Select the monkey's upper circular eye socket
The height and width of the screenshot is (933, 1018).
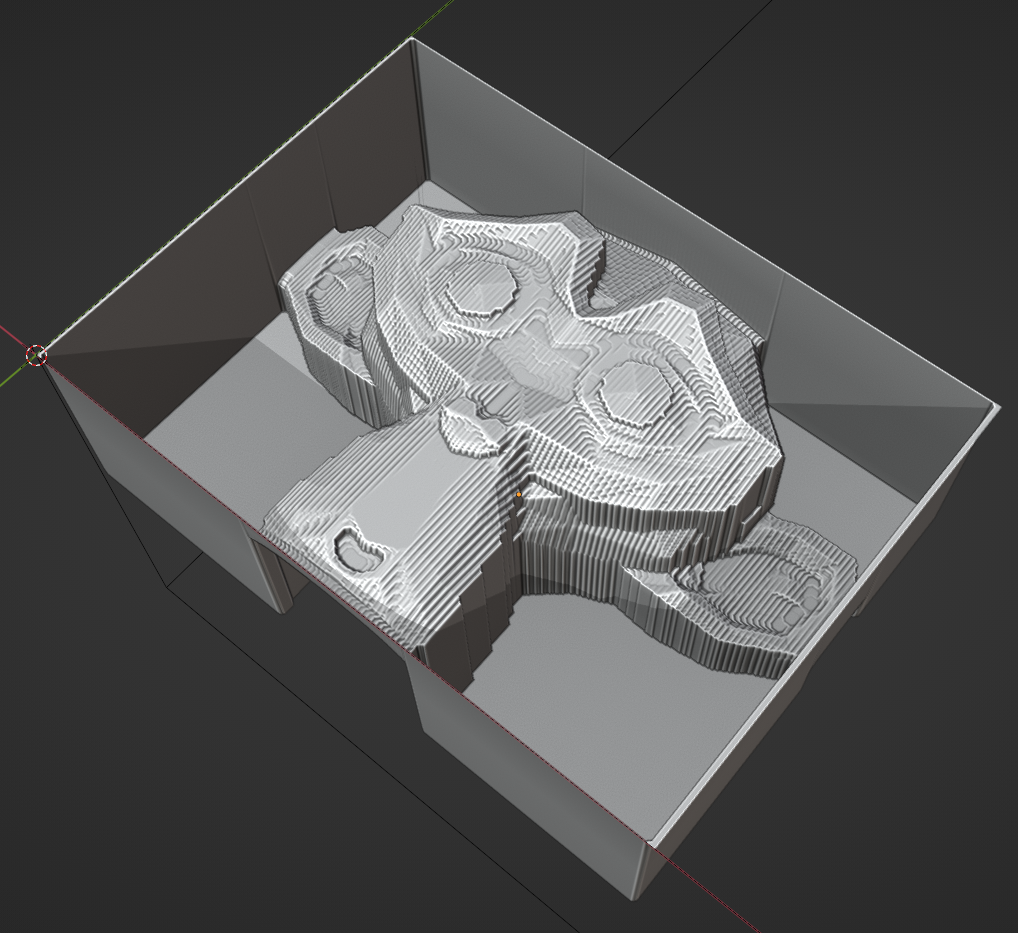477,287
